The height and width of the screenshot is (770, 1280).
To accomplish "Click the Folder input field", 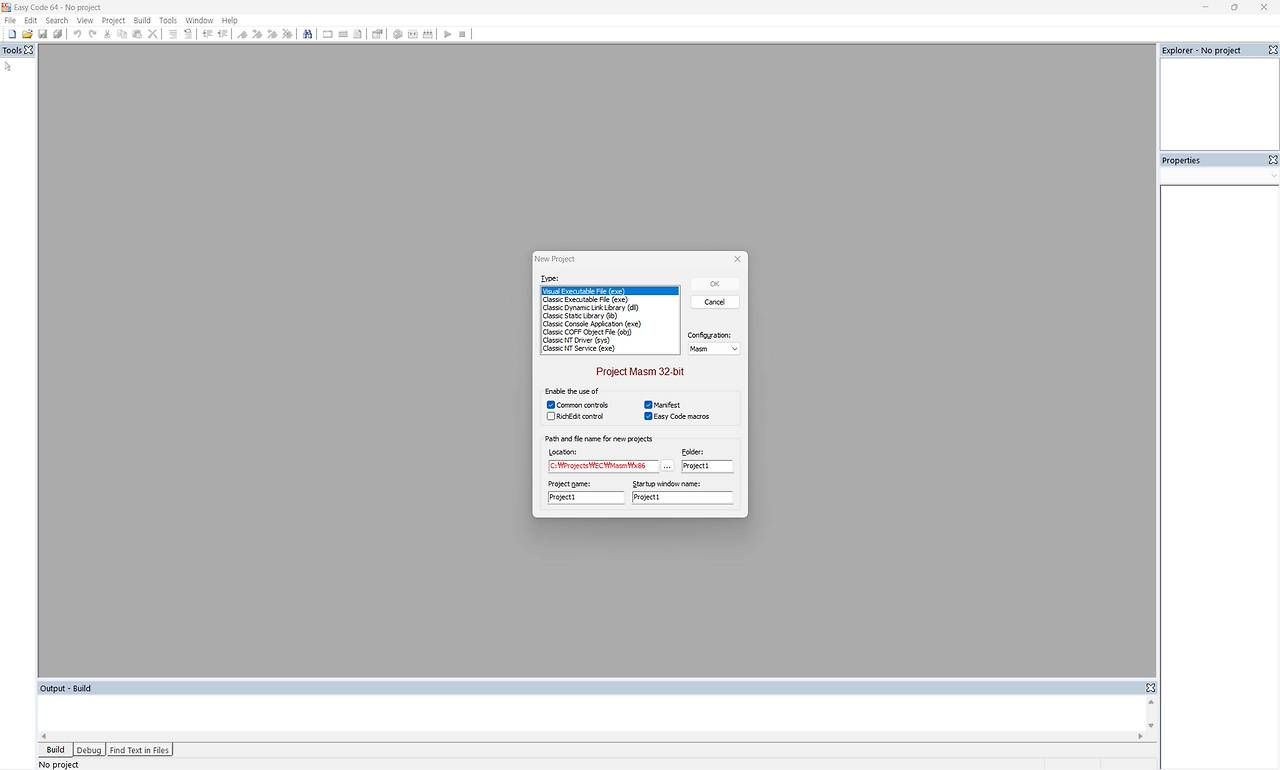I will coord(707,466).
